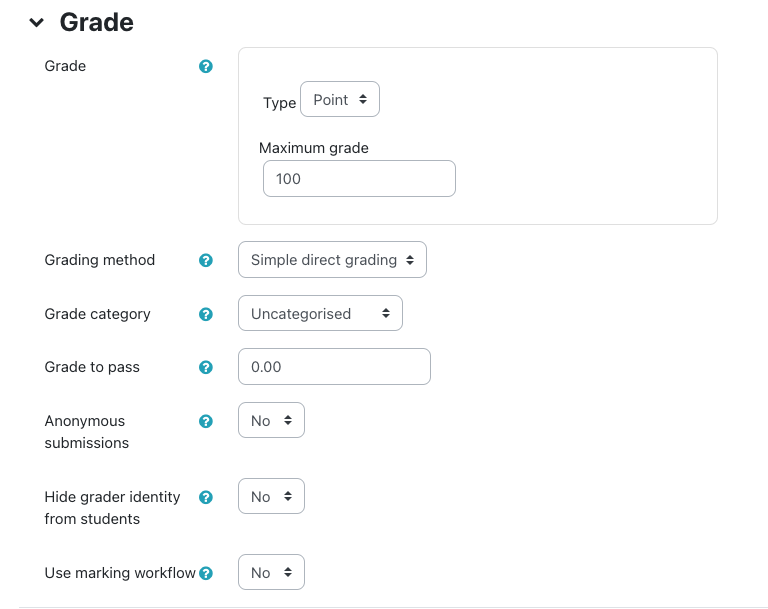The image size is (768, 609).
Task: View help for Grade to pass
Action: pyautogui.click(x=206, y=367)
